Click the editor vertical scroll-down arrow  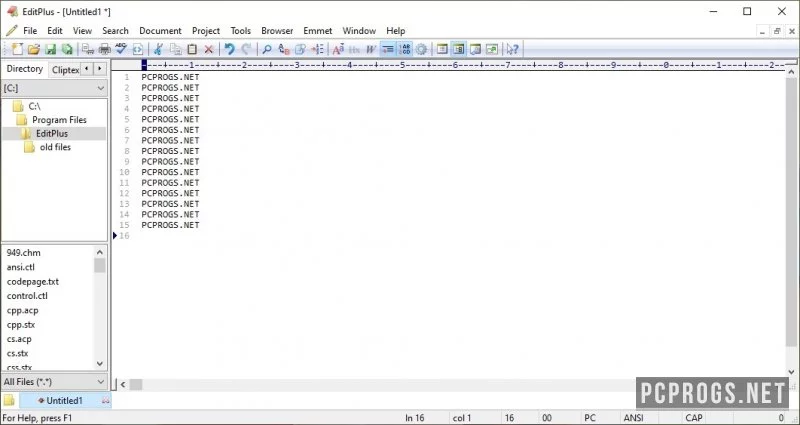tap(791, 372)
